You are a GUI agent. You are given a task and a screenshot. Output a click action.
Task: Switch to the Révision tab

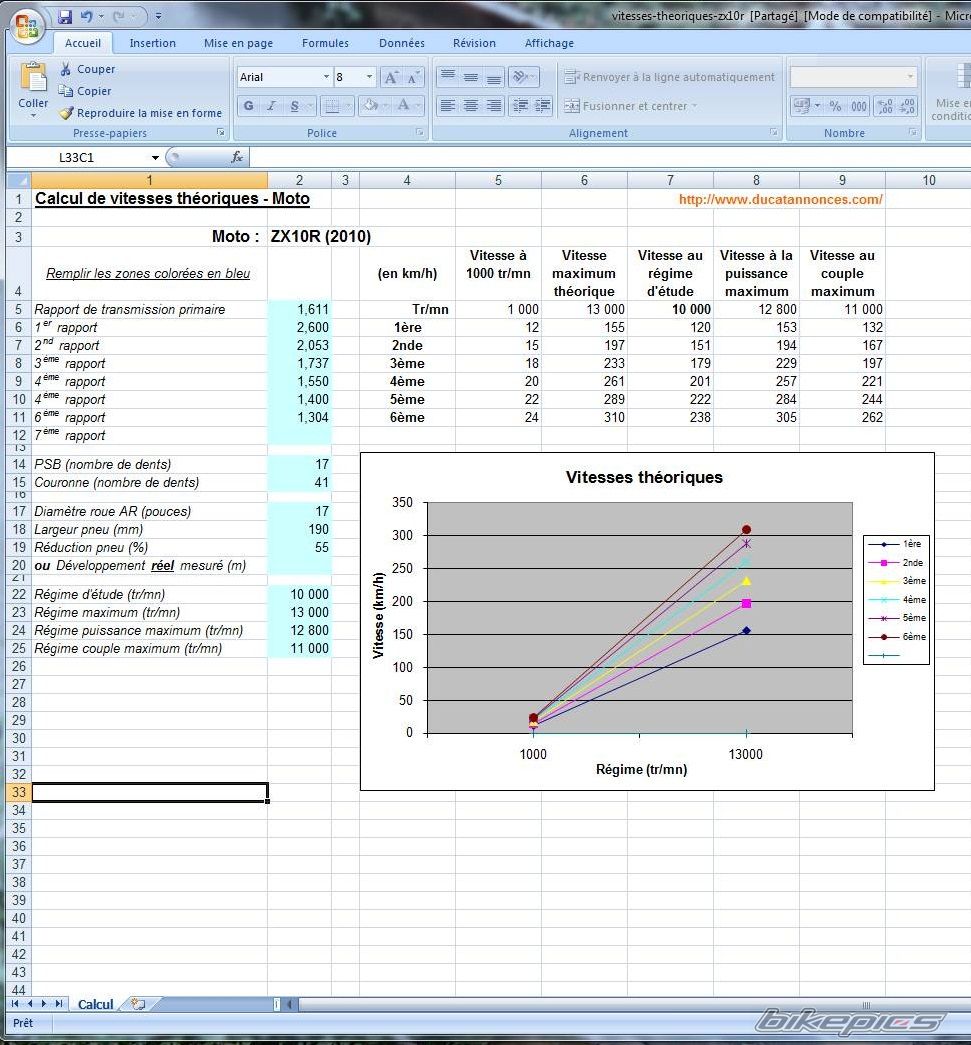(474, 43)
